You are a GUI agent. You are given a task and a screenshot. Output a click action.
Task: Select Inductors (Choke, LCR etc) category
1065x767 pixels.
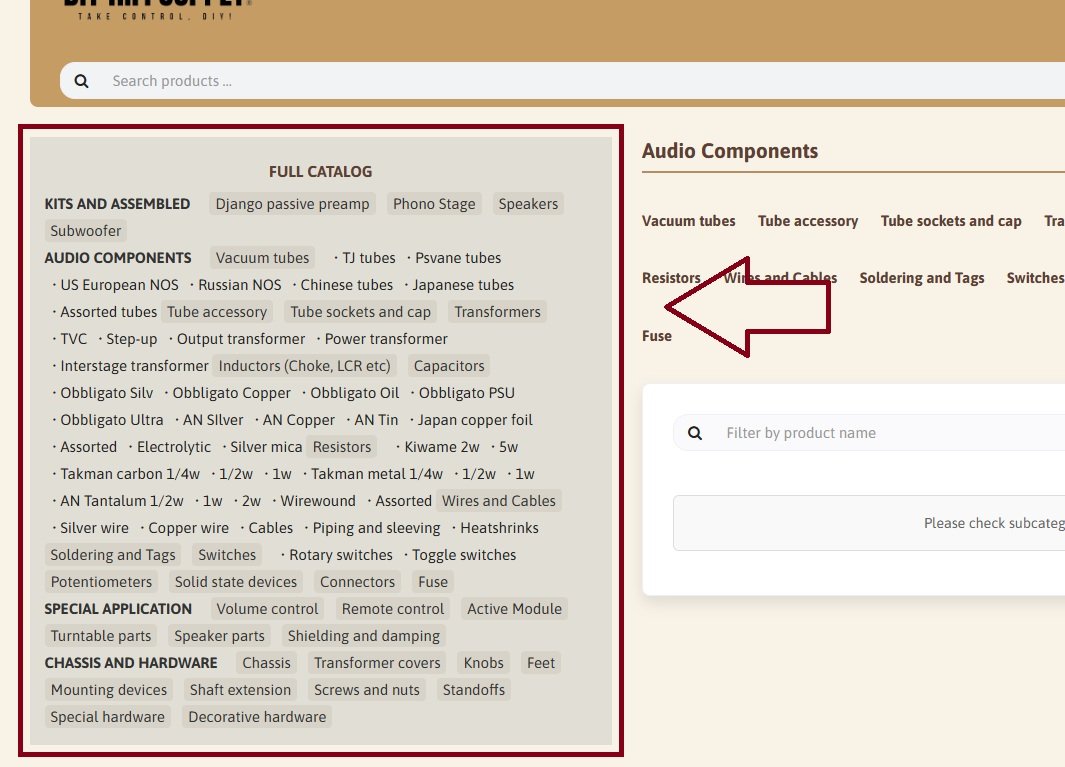[x=304, y=366]
